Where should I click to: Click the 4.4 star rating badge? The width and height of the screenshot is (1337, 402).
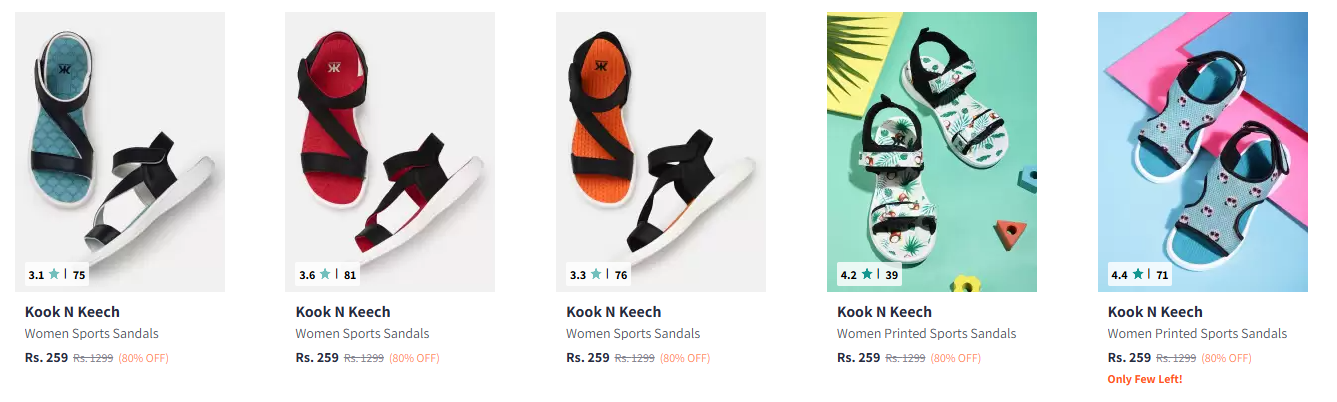(x=1140, y=274)
